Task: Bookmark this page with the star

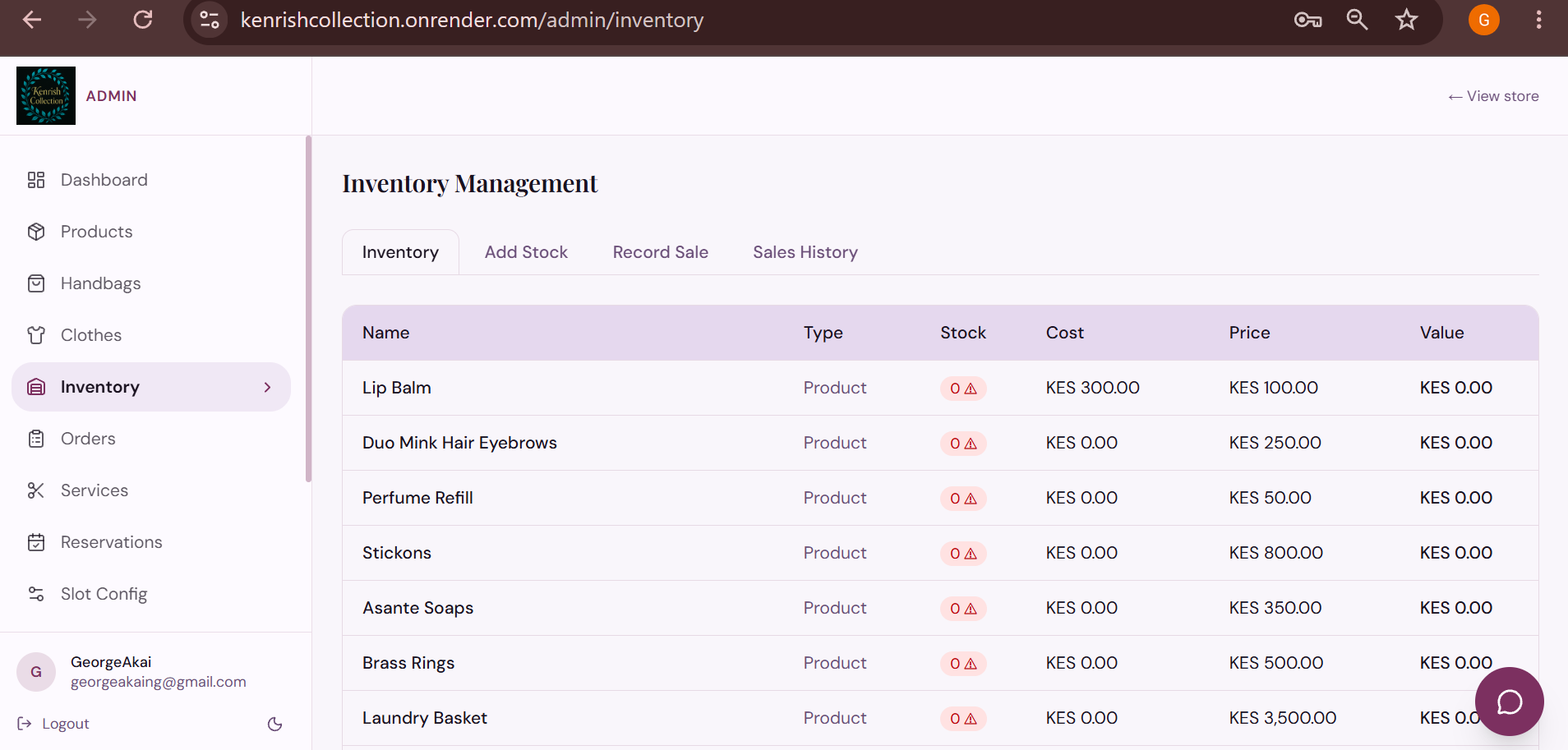Action: click(1406, 20)
